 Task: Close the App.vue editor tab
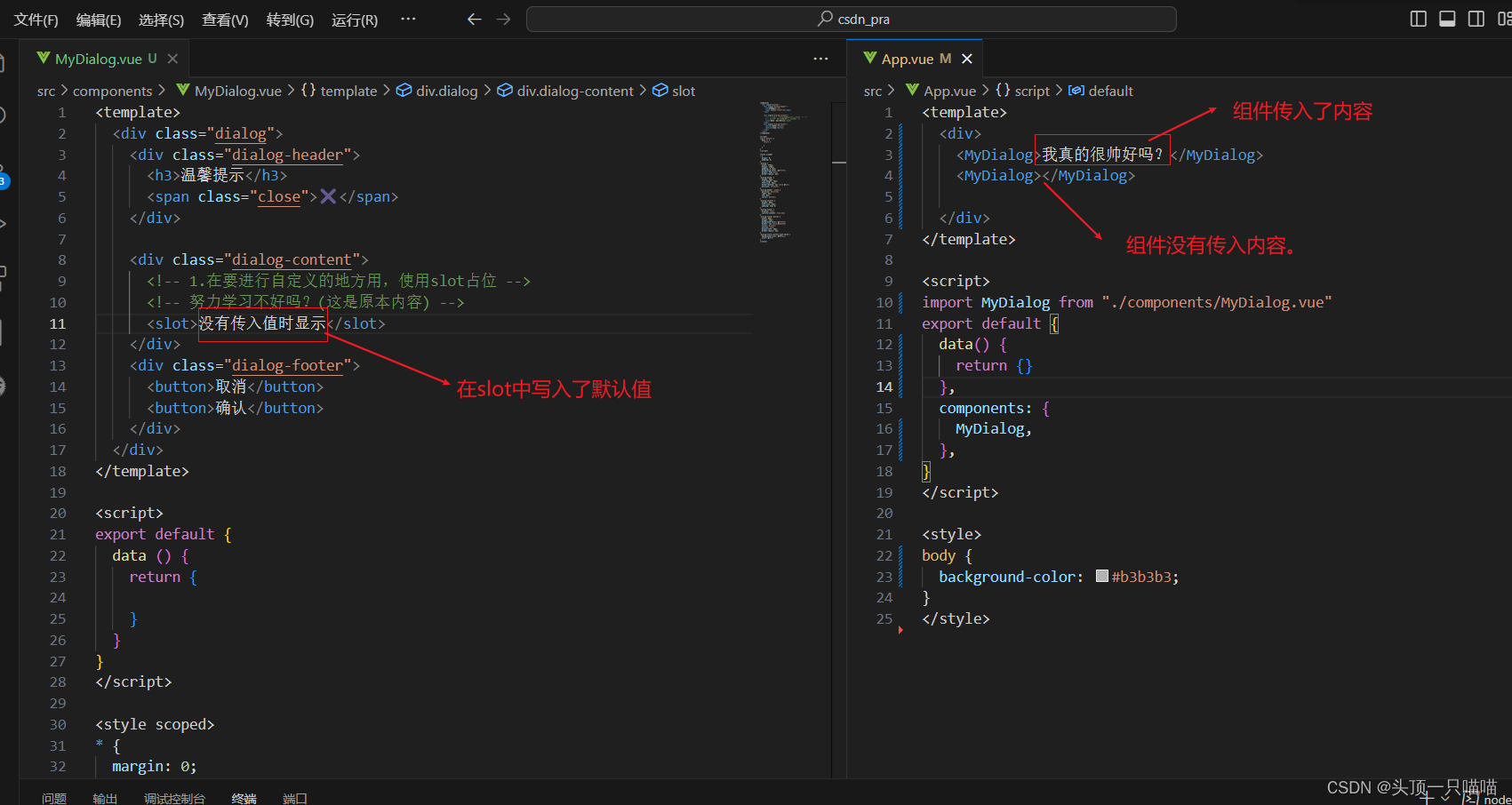(967, 59)
